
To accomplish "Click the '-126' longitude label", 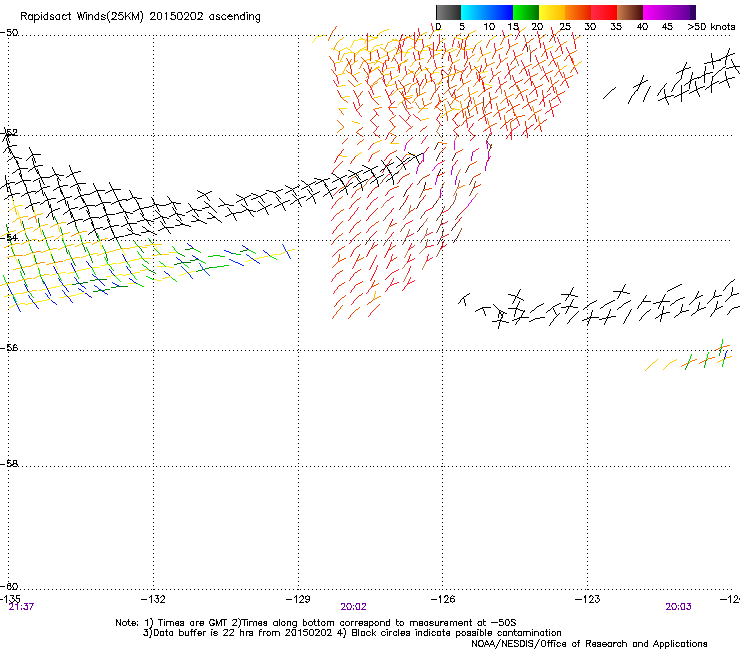I will click(443, 599).
